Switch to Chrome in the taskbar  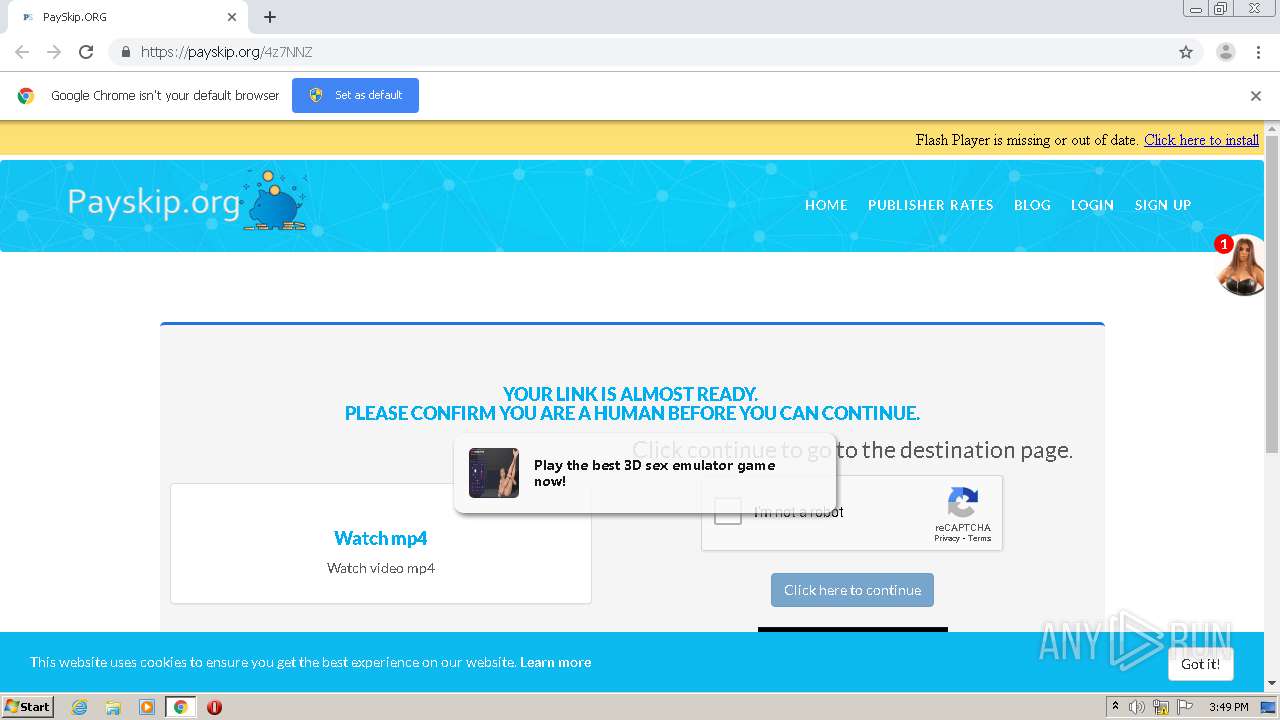(180, 707)
